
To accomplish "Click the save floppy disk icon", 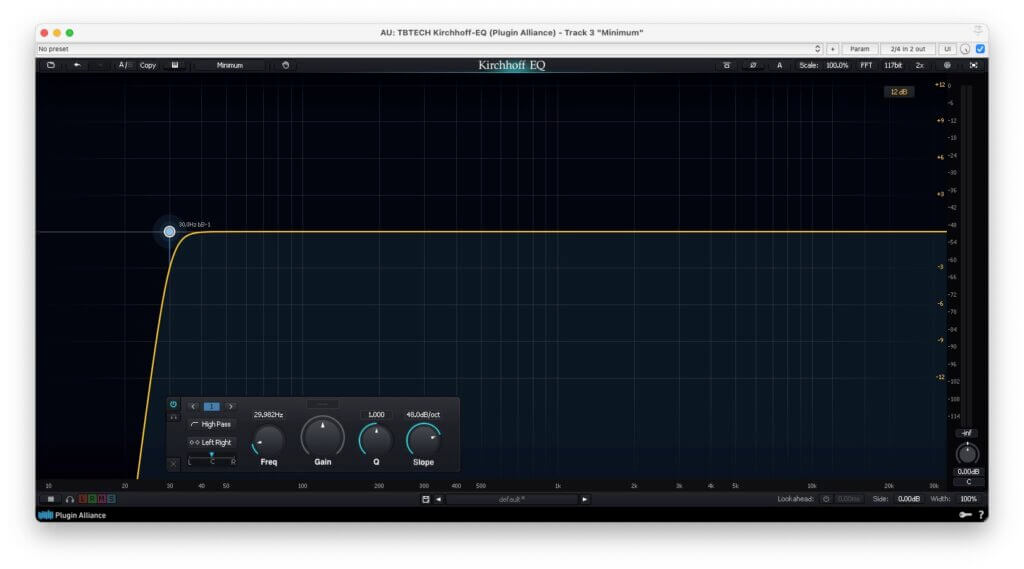I will pyautogui.click(x=175, y=65).
